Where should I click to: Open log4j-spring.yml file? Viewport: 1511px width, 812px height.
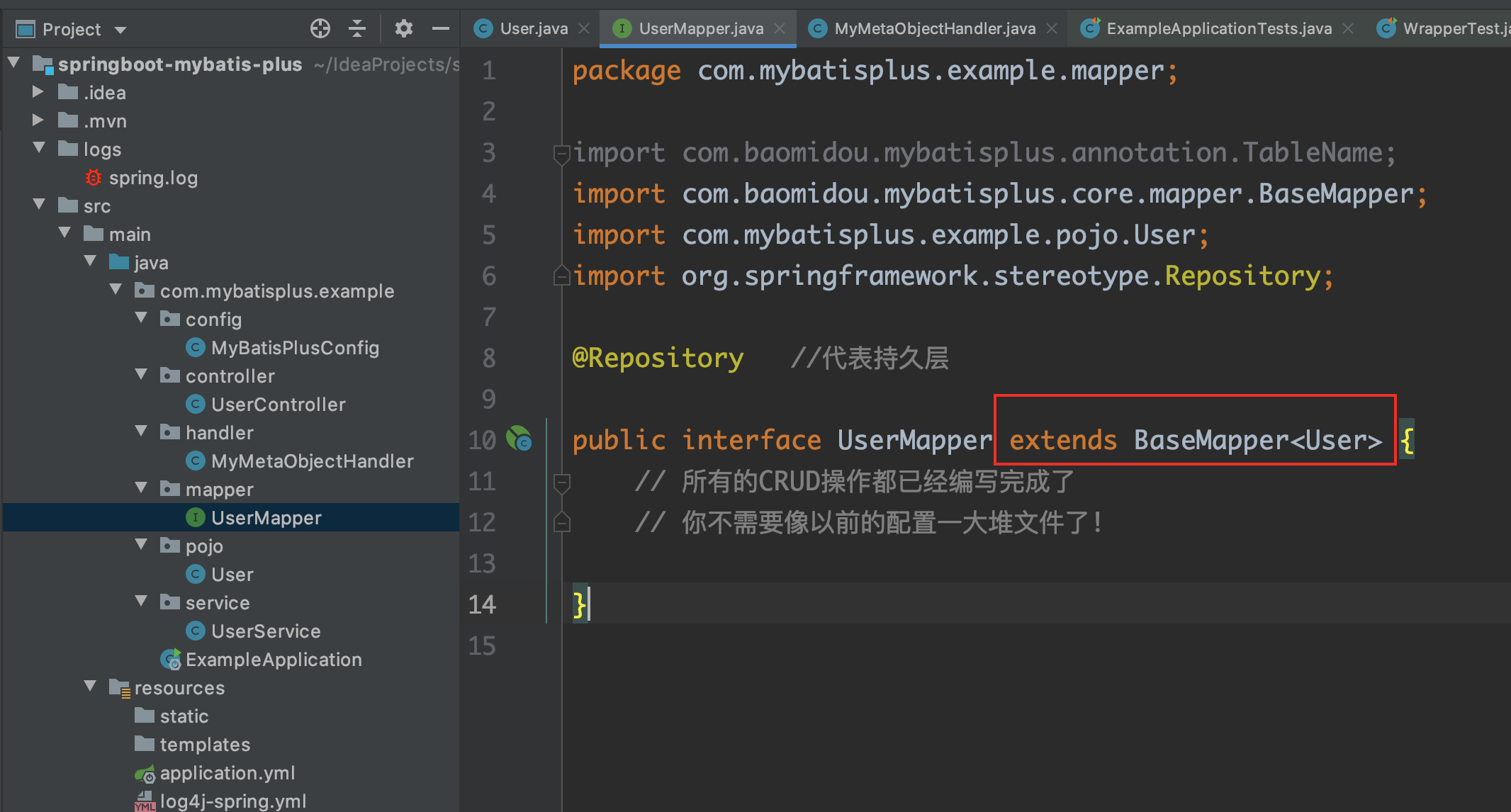pos(233,801)
